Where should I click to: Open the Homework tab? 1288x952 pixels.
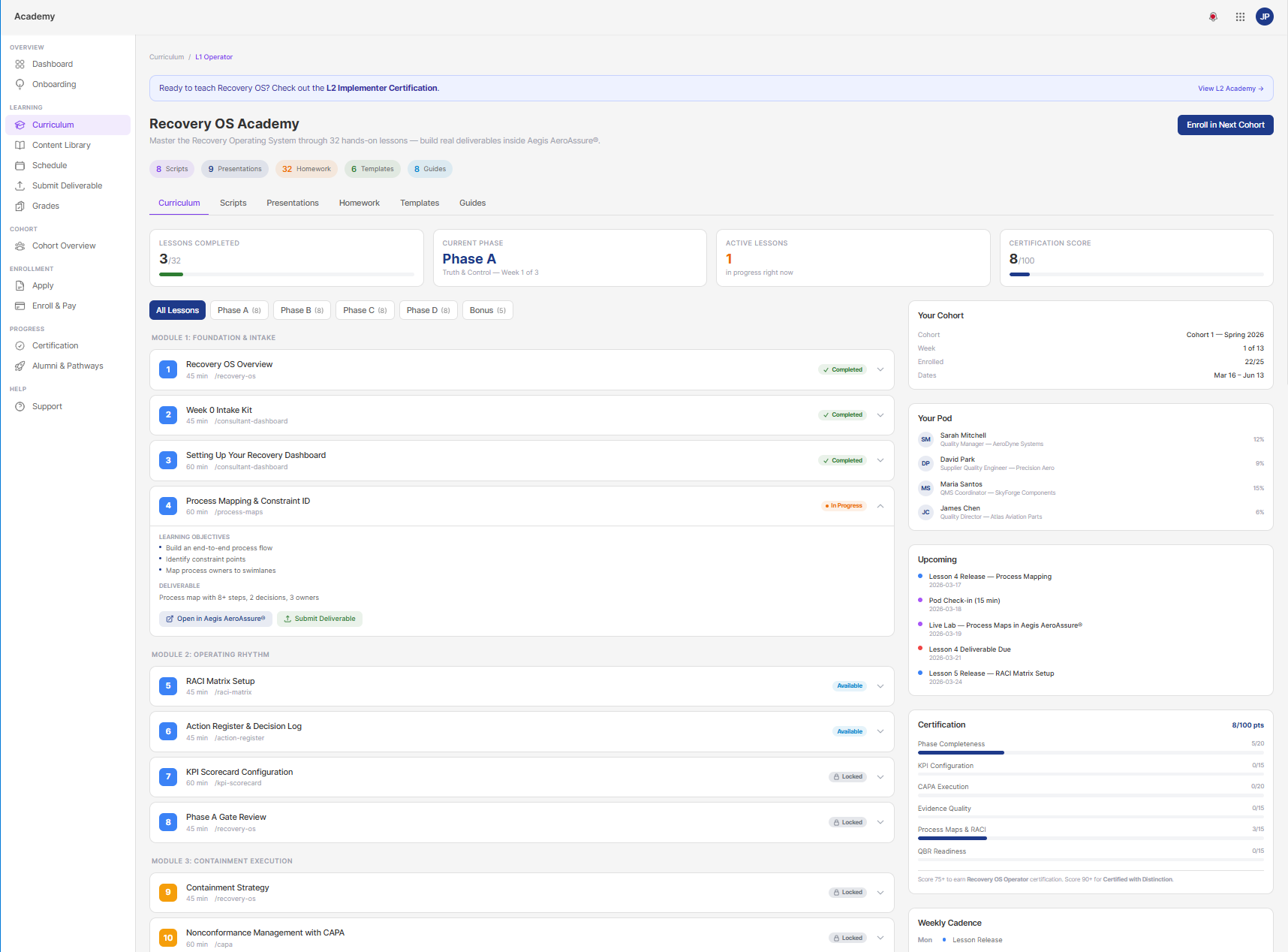[360, 203]
